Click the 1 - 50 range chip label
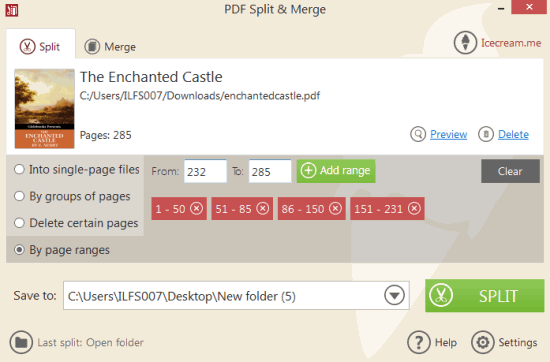Image resolution: width=550 pixels, height=362 pixels. pyautogui.click(x=170, y=209)
